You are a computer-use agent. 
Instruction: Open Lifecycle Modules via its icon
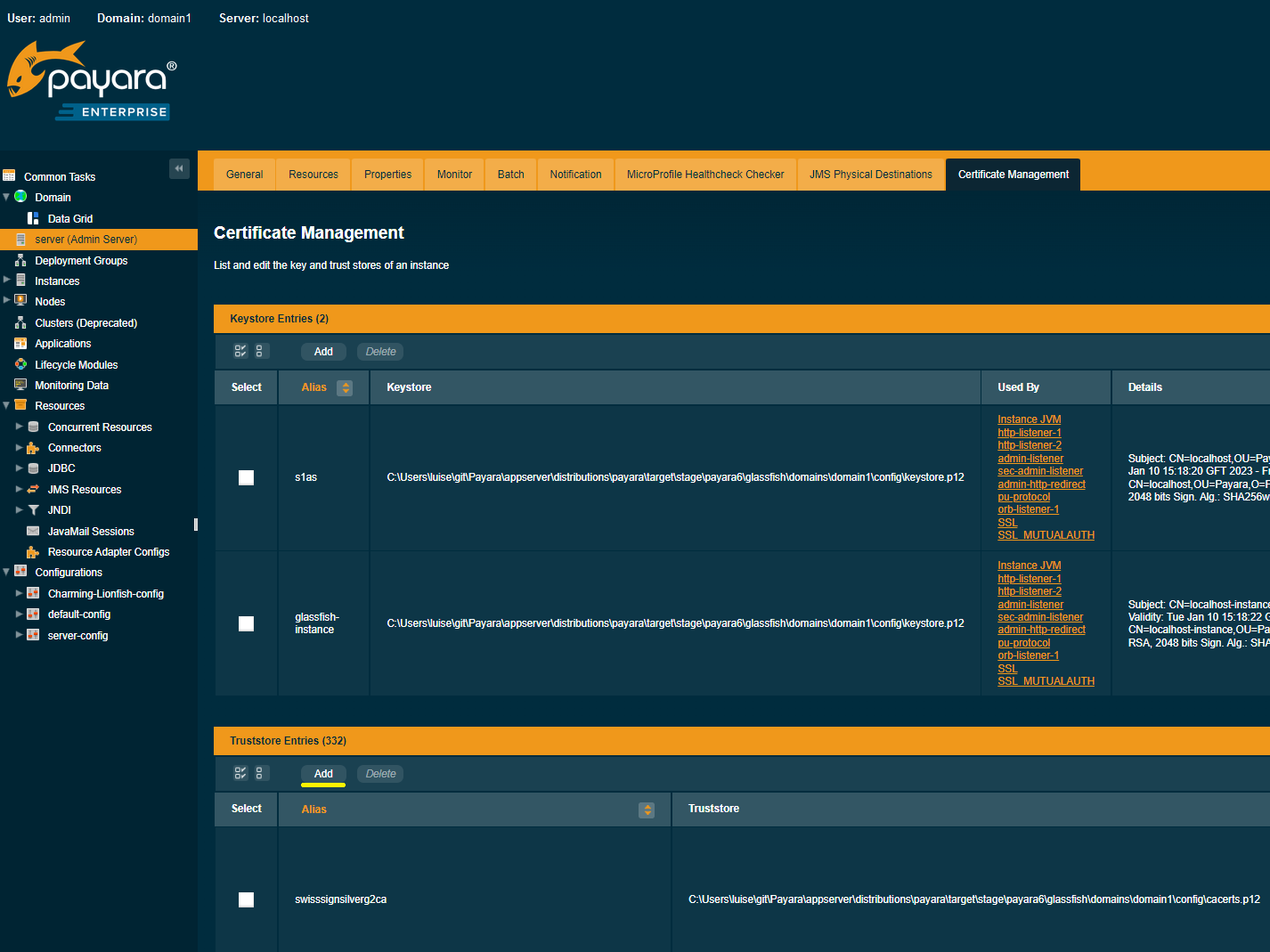(21, 364)
